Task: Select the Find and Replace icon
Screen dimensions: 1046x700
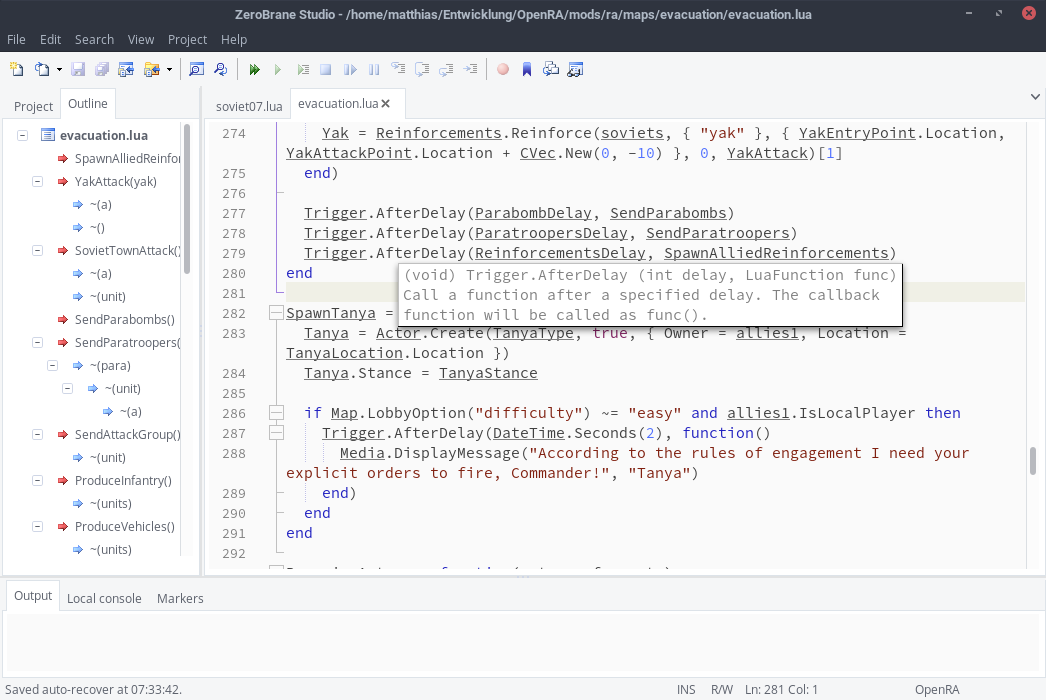Action: [220, 69]
